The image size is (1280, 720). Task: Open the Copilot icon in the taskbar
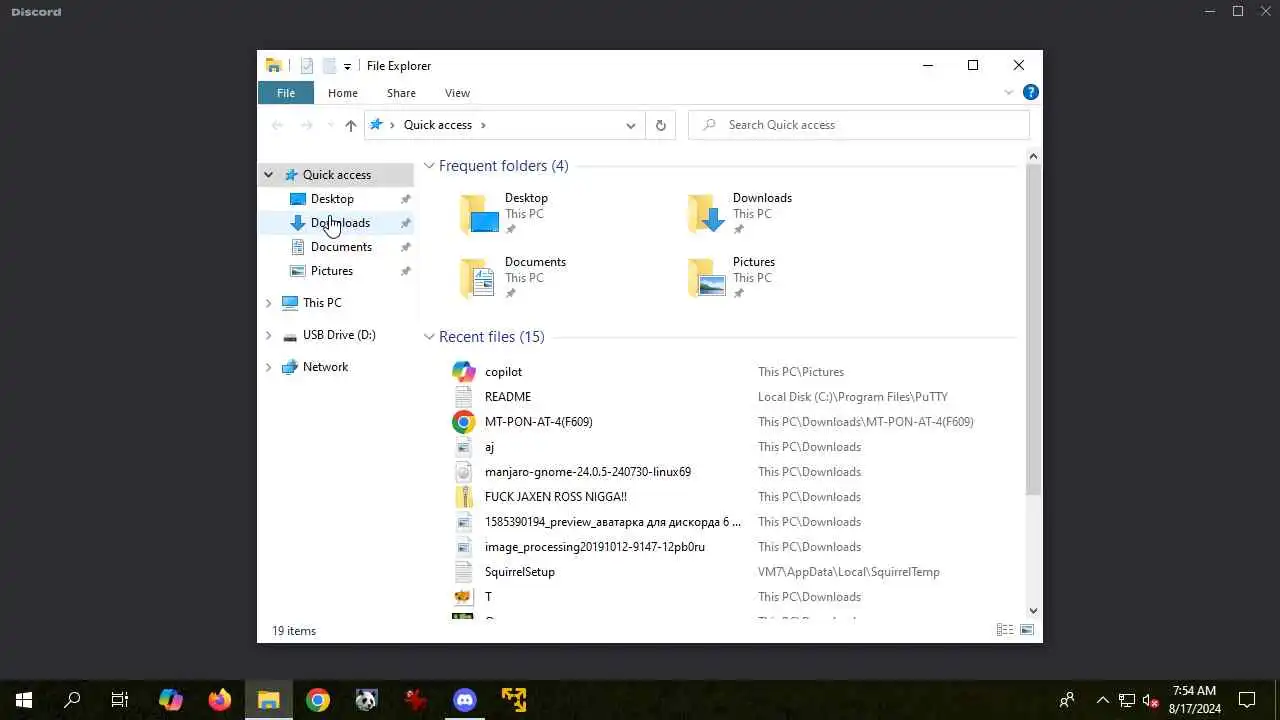(171, 700)
